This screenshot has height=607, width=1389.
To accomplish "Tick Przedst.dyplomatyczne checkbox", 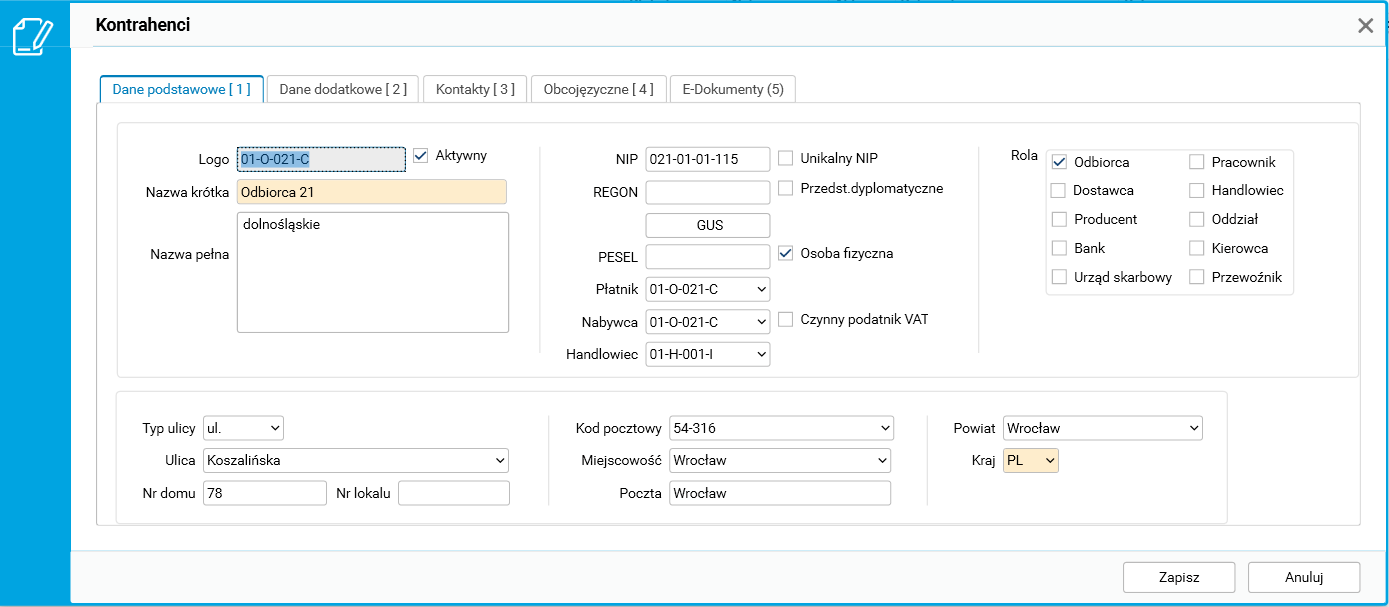I will click(786, 188).
